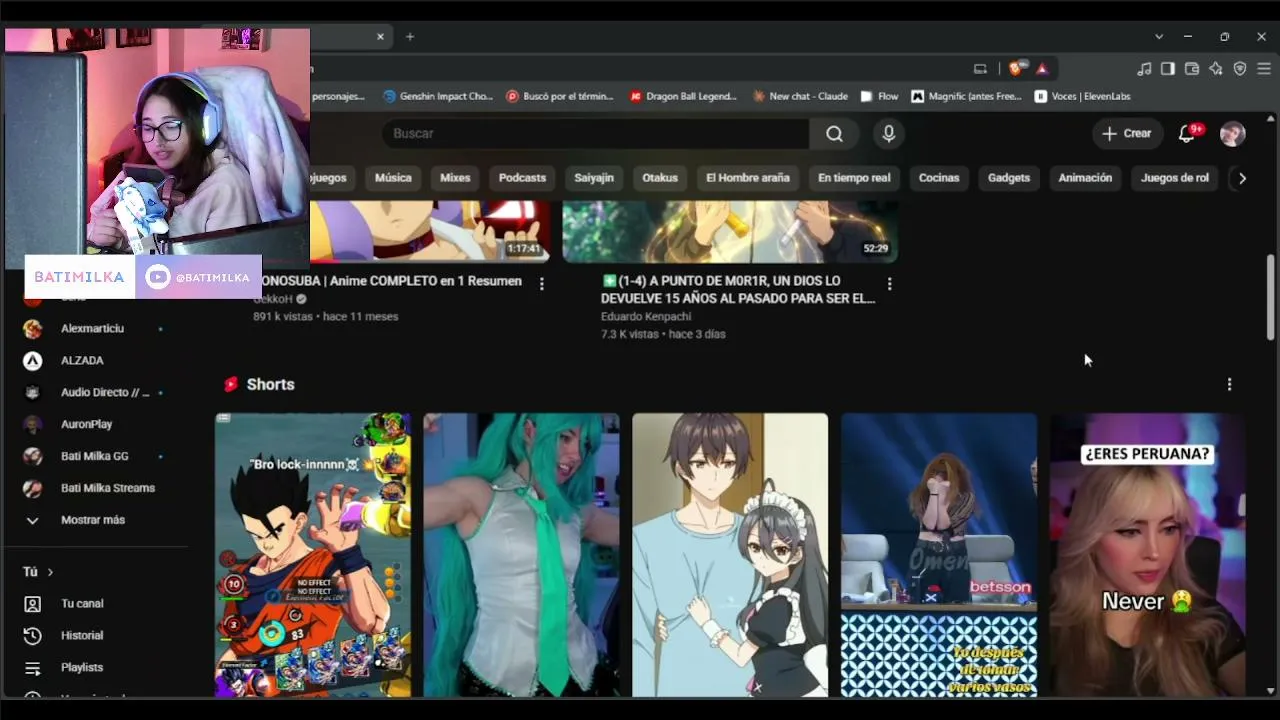
Task: Open the Brave Wallet icon
Action: pos(1192,68)
